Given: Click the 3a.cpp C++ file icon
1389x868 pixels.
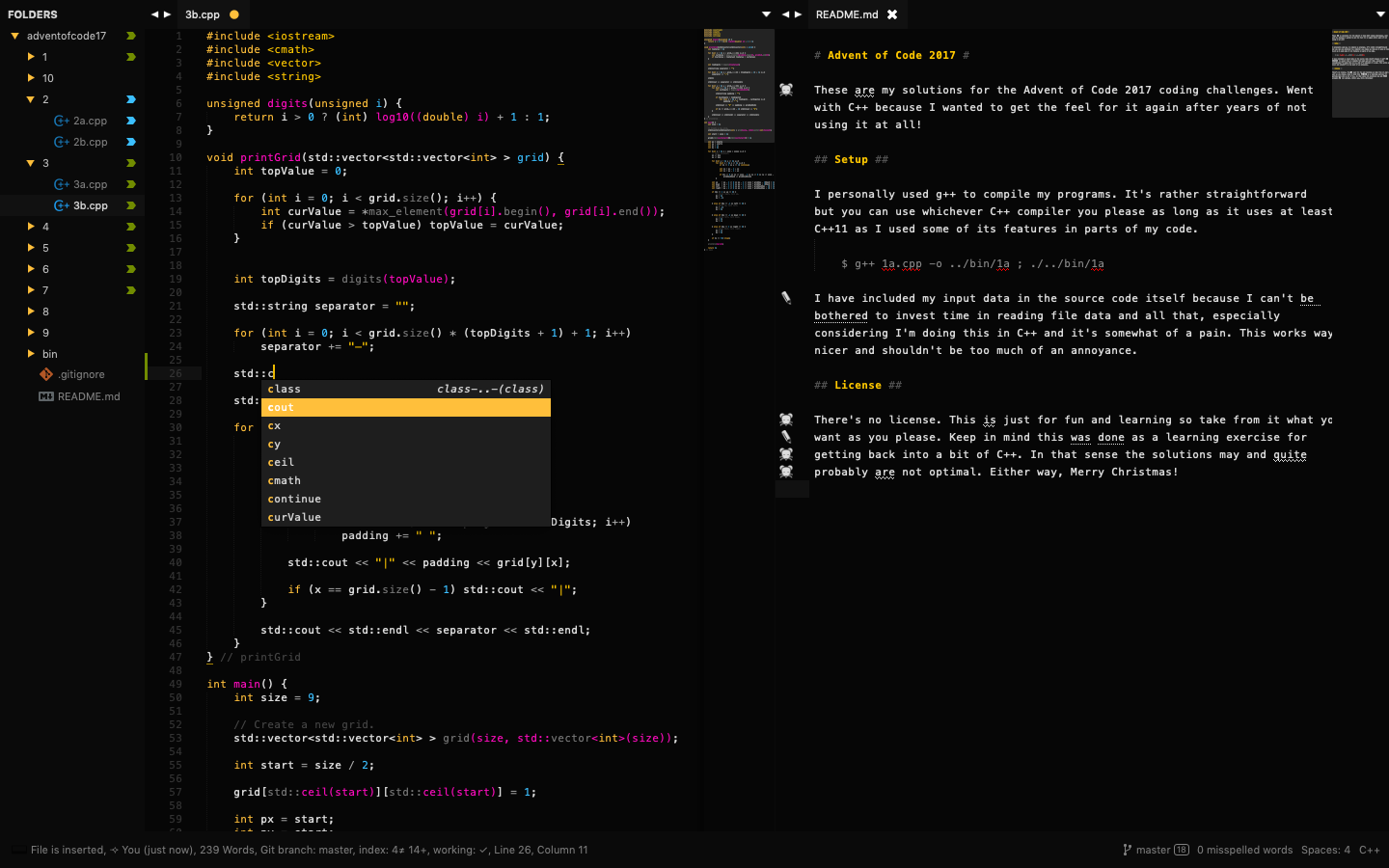Looking at the screenshot, I should click(62, 184).
